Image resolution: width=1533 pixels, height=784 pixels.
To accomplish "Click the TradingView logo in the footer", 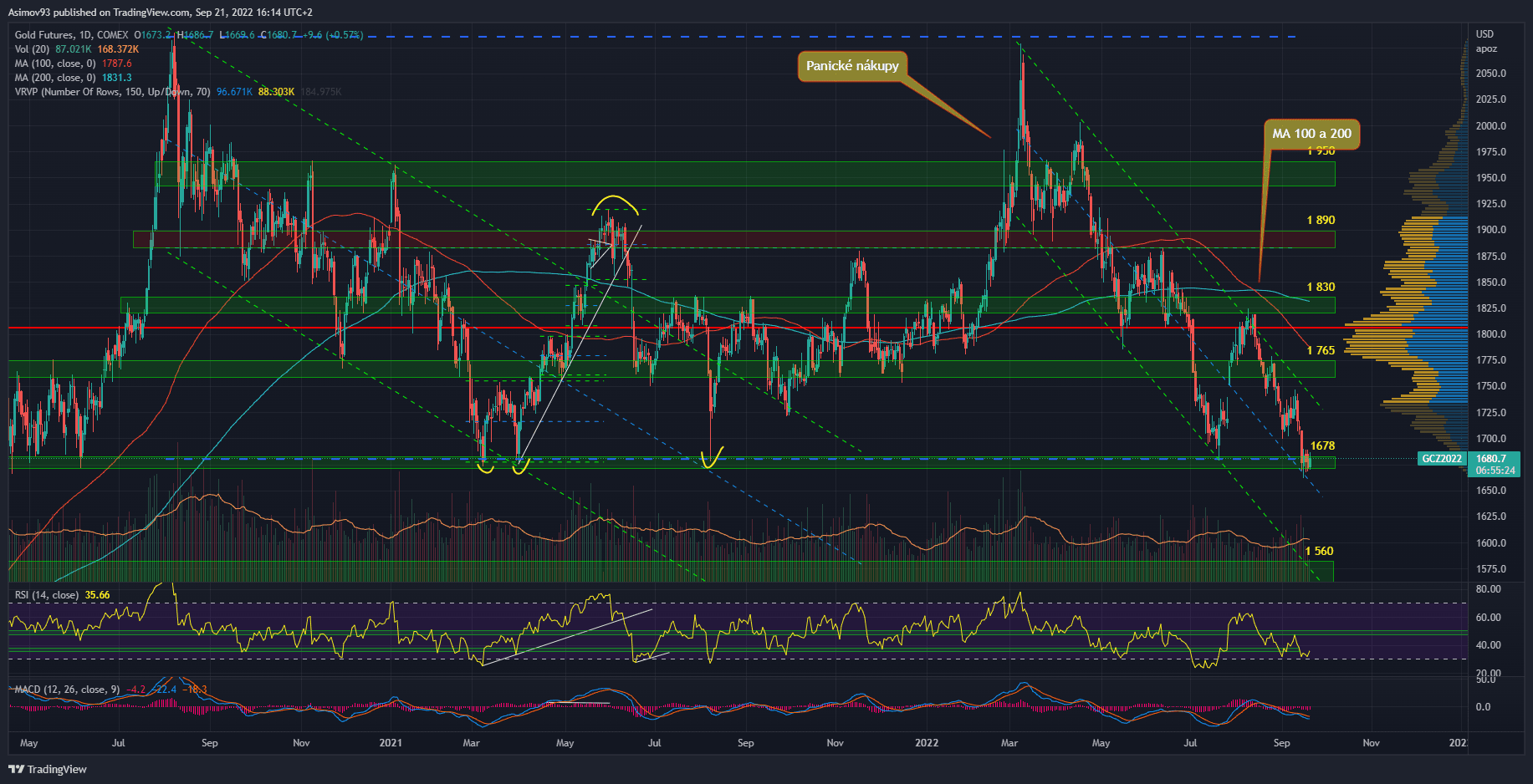I will 48,769.
